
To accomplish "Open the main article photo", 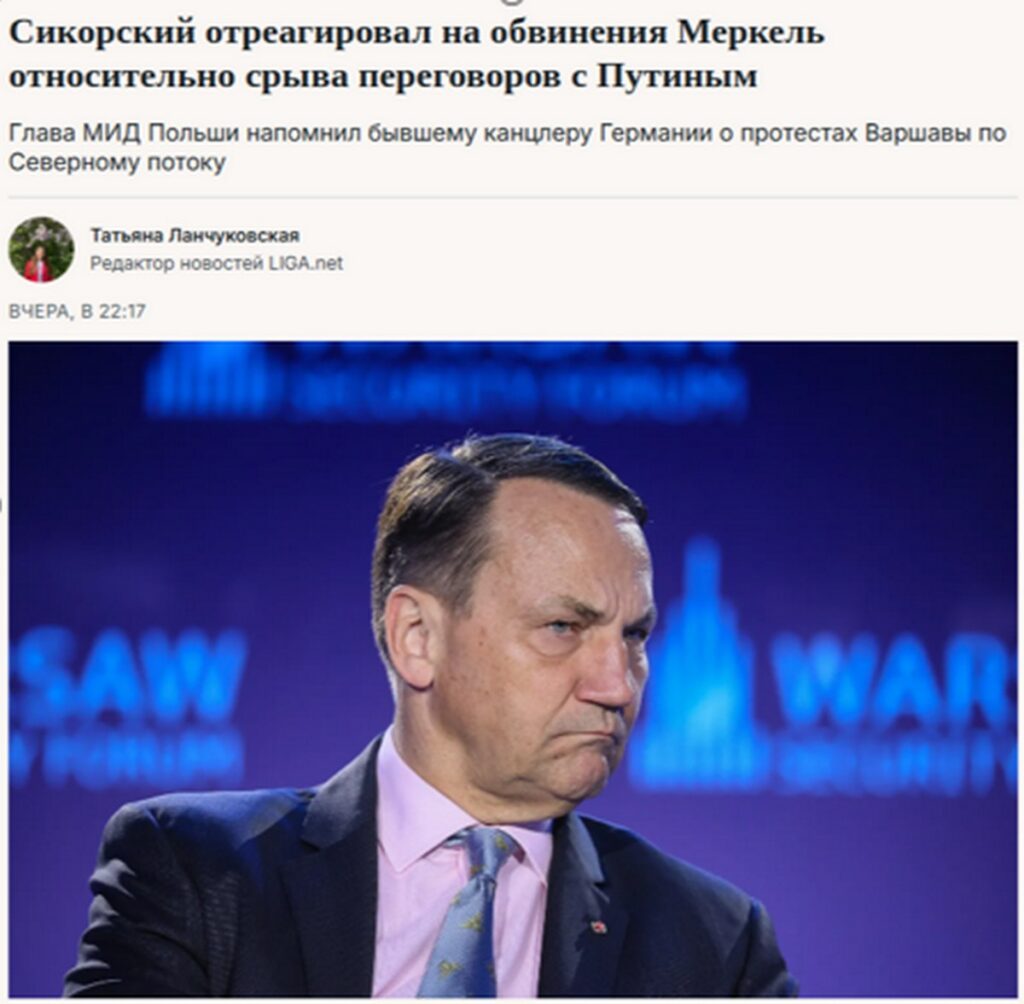I will (513, 669).
